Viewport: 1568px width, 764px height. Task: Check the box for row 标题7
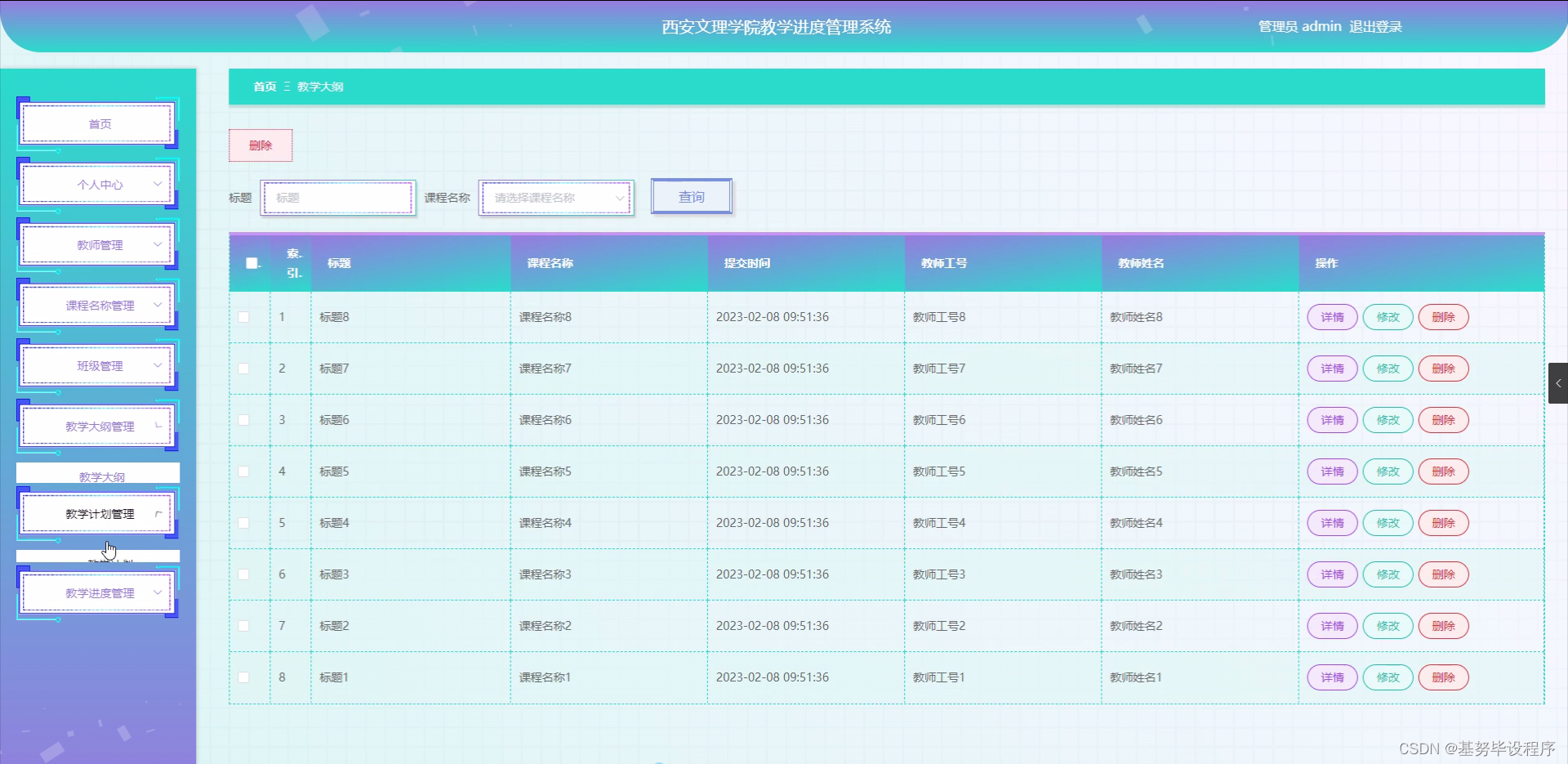243,369
